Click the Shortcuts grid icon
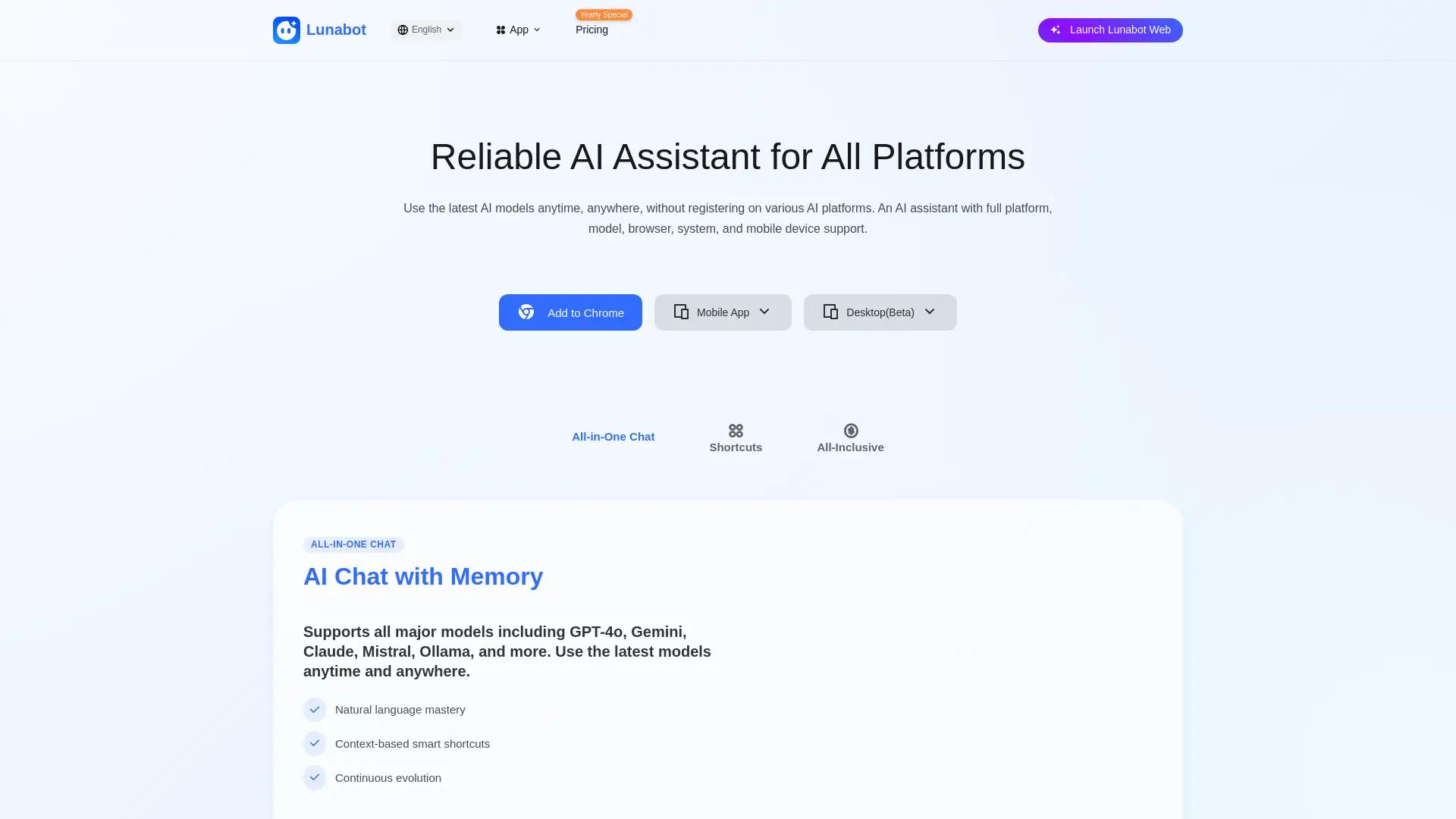 click(736, 431)
